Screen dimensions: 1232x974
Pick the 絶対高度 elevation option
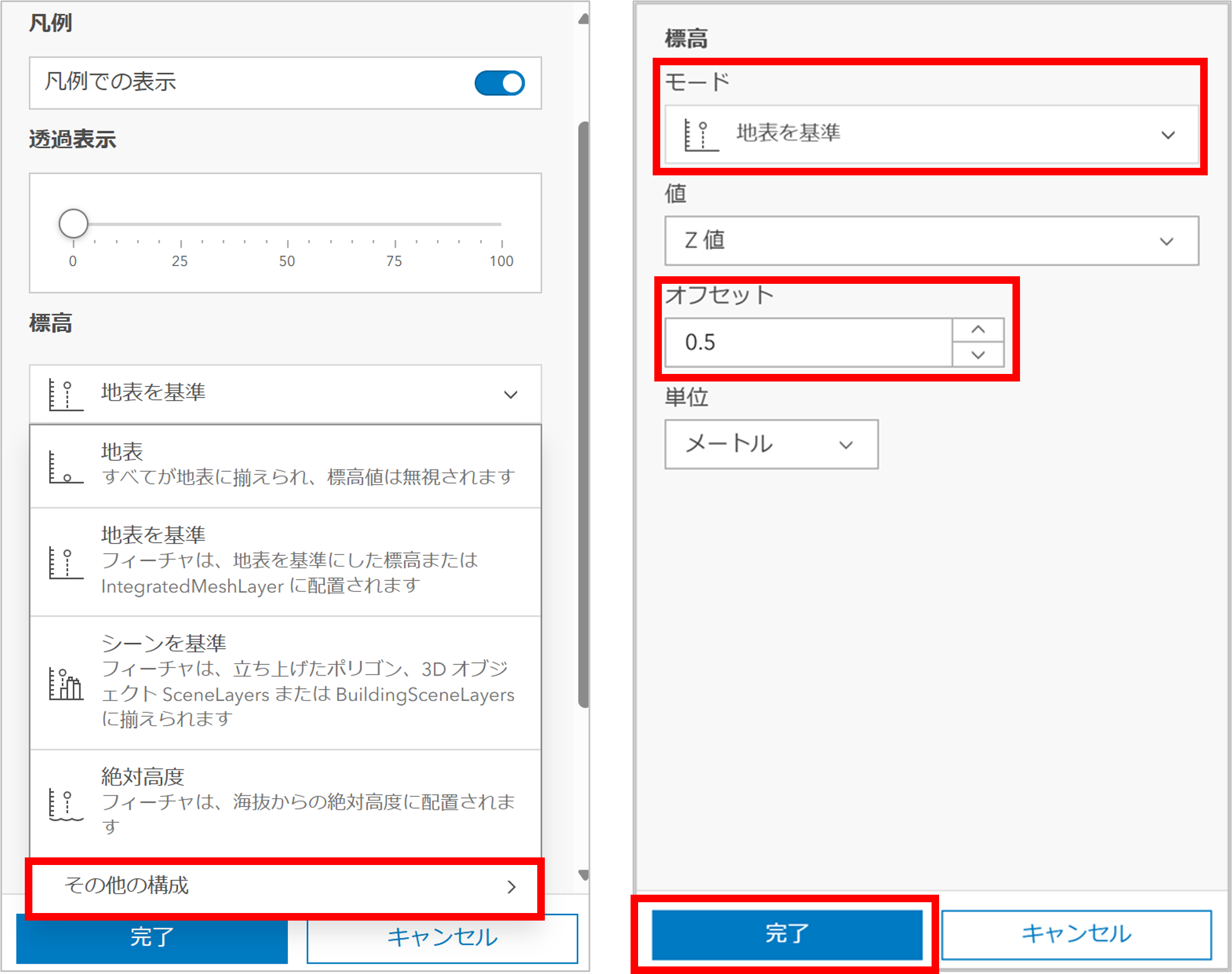[x=285, y=803]
